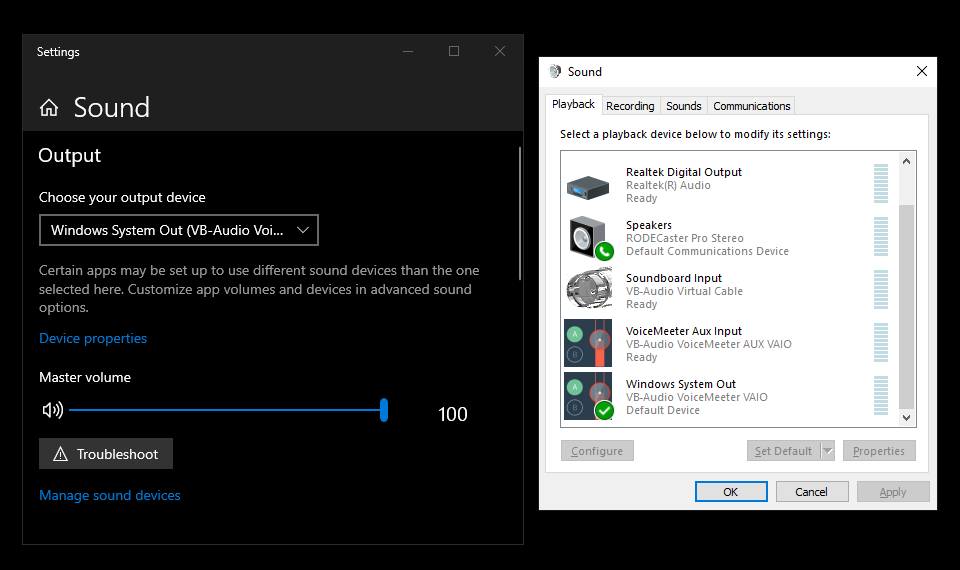Screen dimensions: 960x570
Task: Select the RODECaster Pro Speakers icon
Action: click(x=588, y=238)
